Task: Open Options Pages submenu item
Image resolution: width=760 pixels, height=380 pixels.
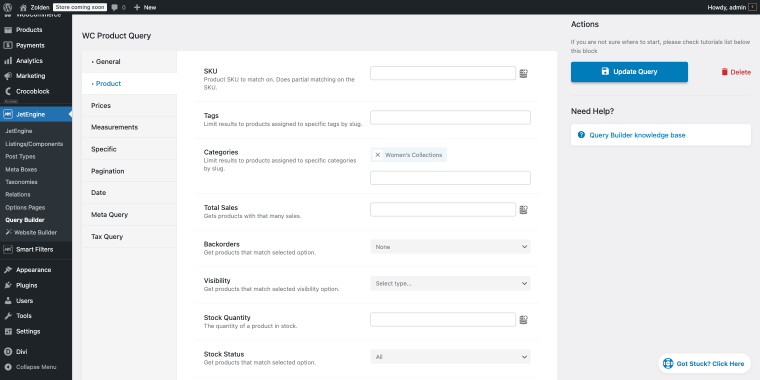Action: [25, 207]
